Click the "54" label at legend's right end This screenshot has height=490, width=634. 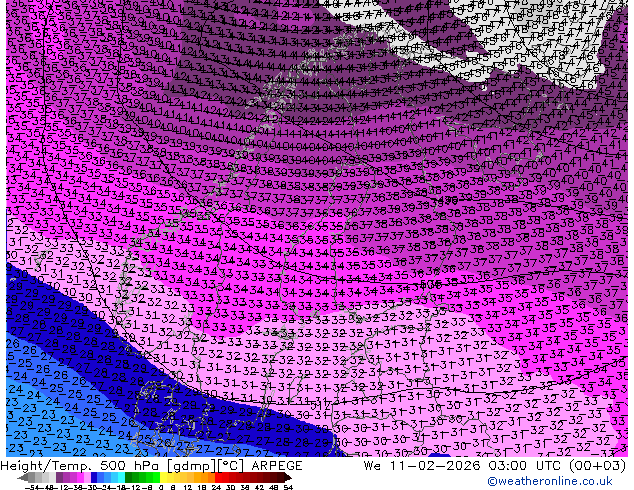[x=288, y=487]
